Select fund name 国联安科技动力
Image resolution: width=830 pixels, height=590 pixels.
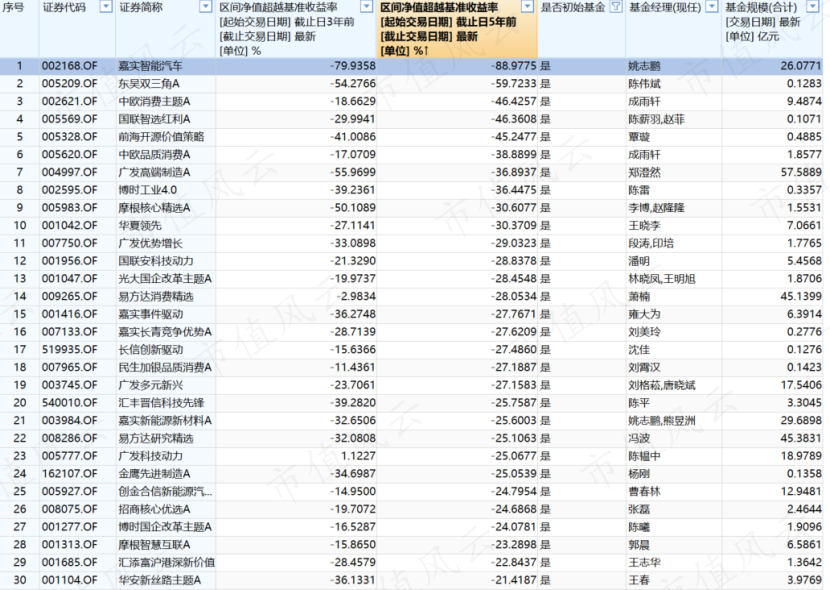coord(156,261)
